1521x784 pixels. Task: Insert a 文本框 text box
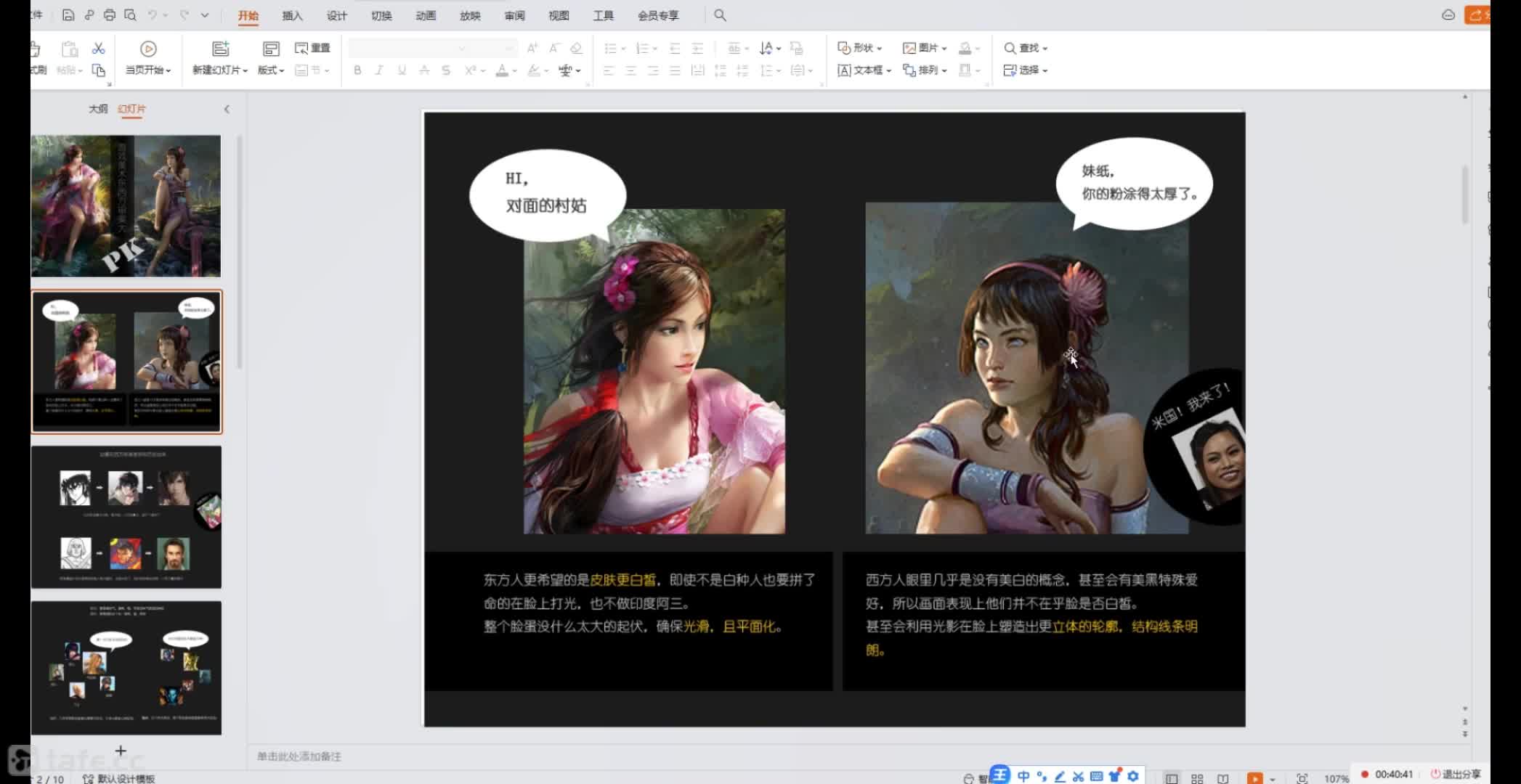coord(864,70)
